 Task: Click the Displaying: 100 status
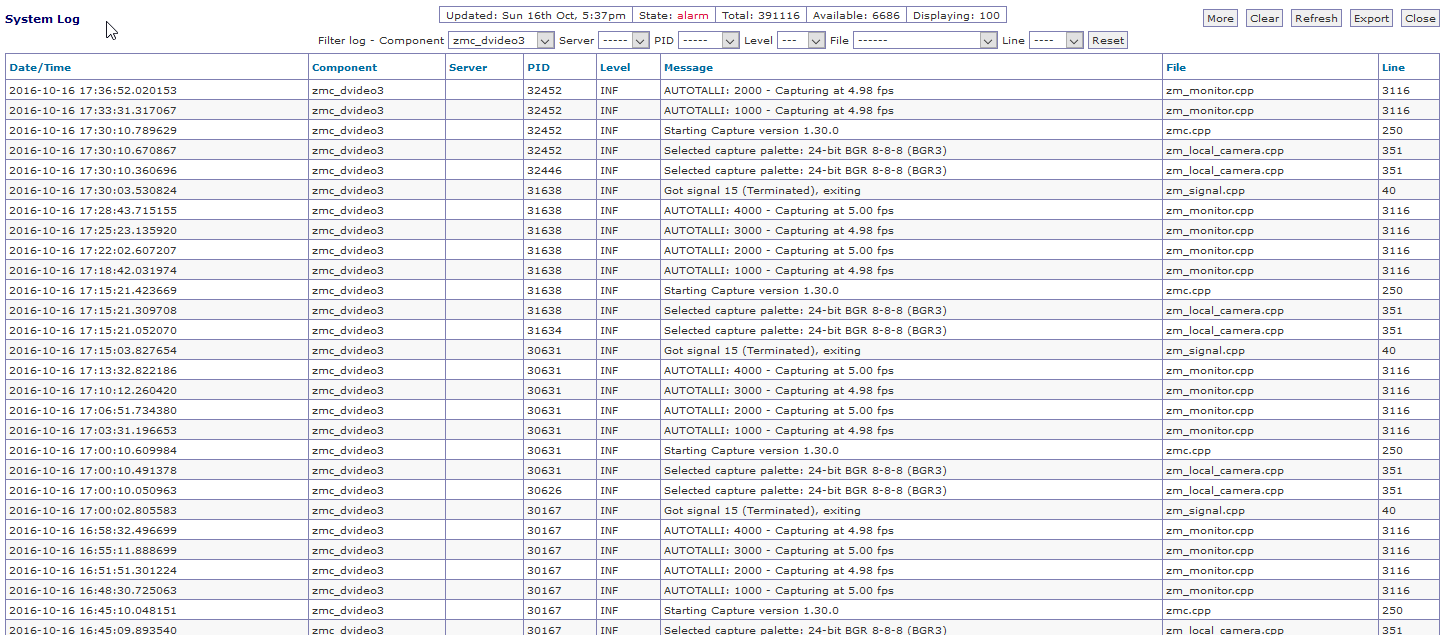pos(957,16)
